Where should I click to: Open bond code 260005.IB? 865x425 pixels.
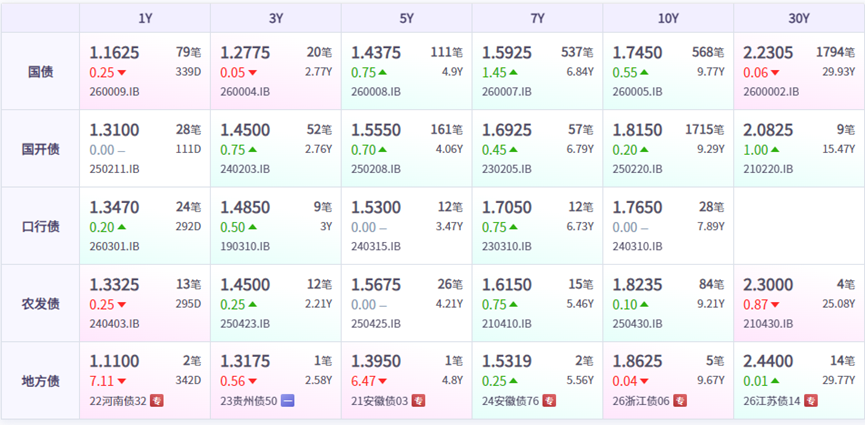637,92
